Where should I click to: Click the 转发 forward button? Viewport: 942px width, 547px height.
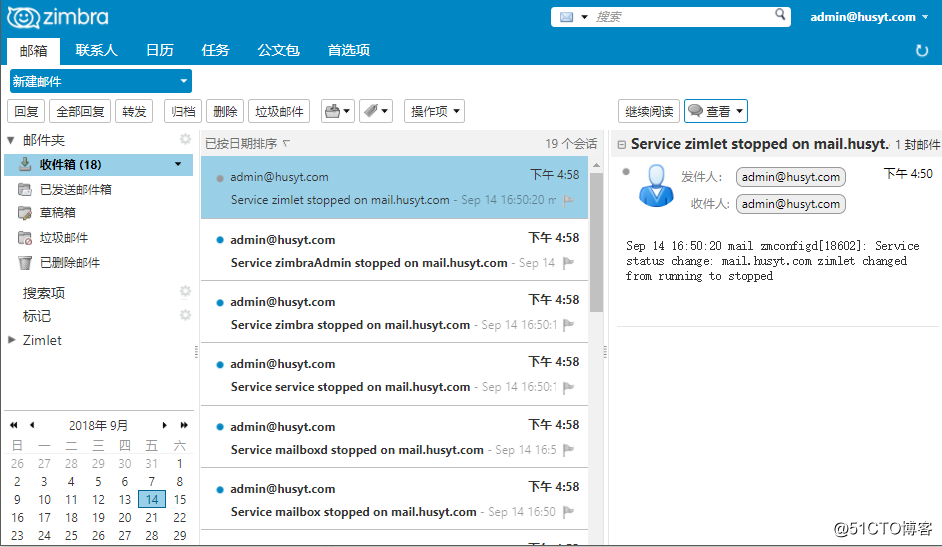[134, 111]
